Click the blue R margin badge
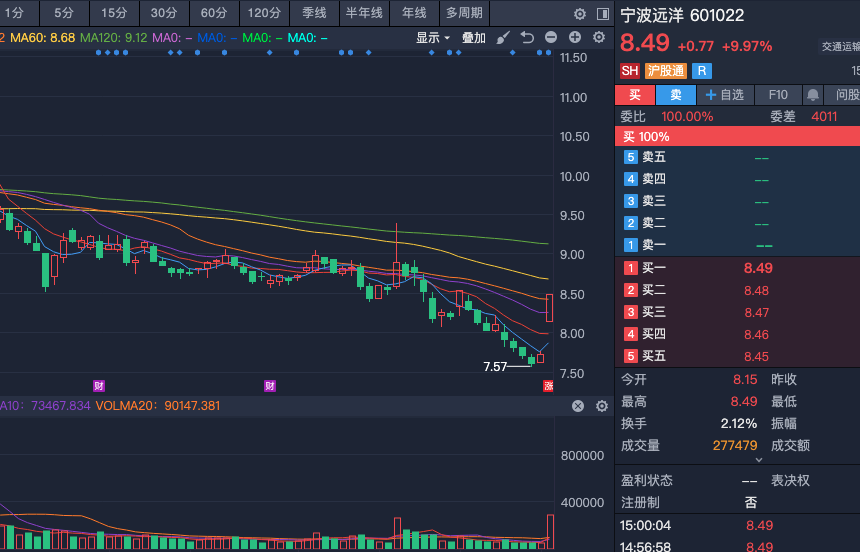Viewport: 860px width, 552px height. (701, 71)
